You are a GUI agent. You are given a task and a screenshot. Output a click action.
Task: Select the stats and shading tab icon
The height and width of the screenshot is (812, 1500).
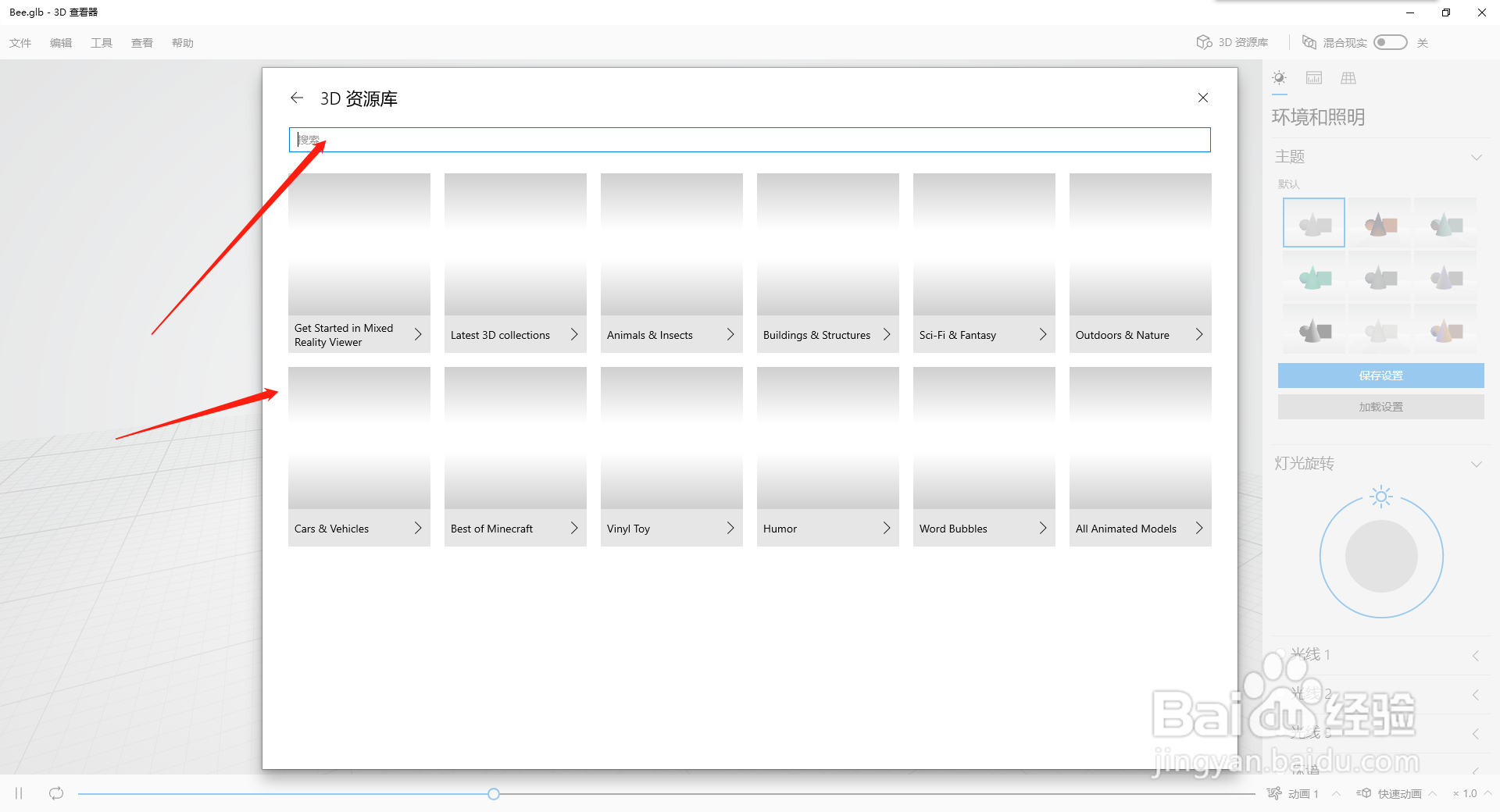pyautogui.click(x=1314, y=77)
